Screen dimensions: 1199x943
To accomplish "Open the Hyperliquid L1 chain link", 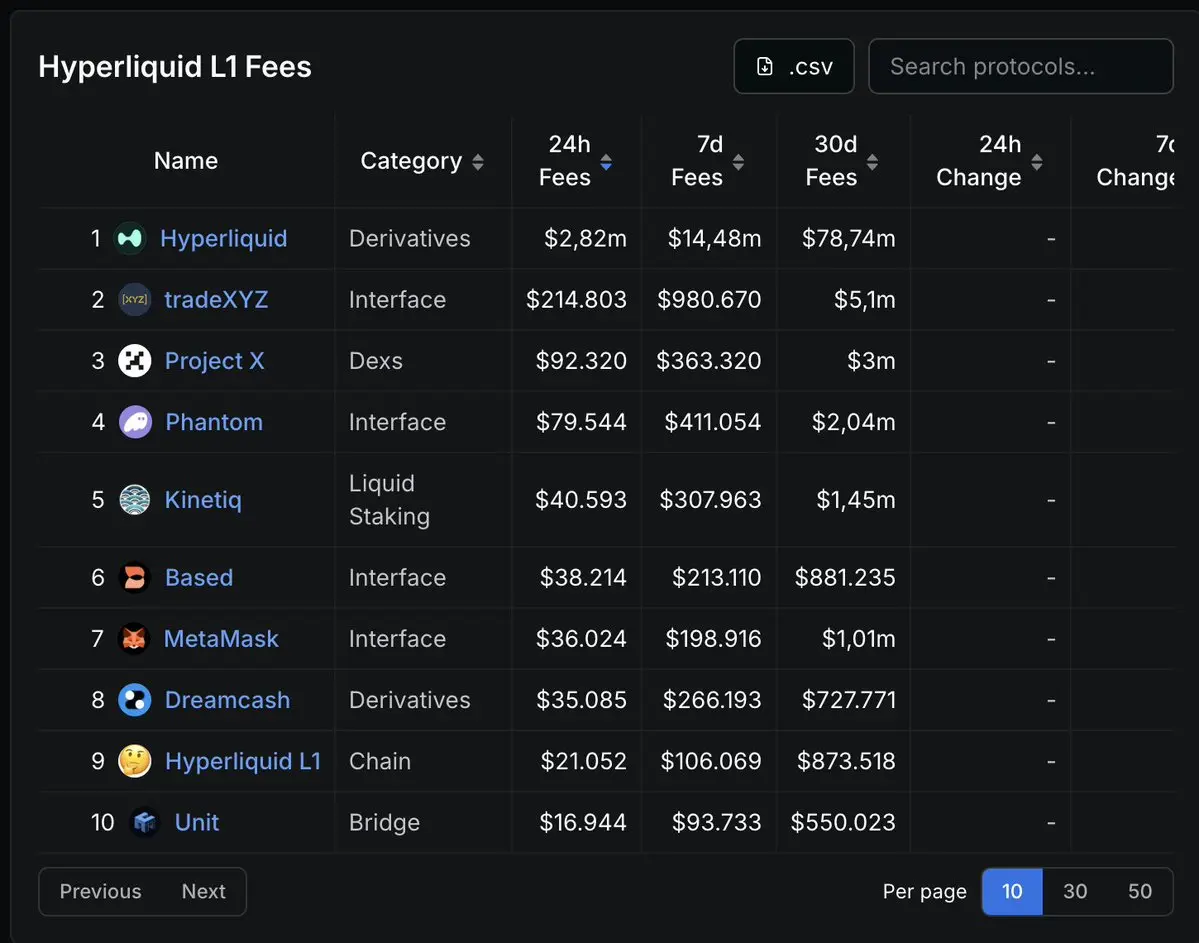I will click(243, 762).
